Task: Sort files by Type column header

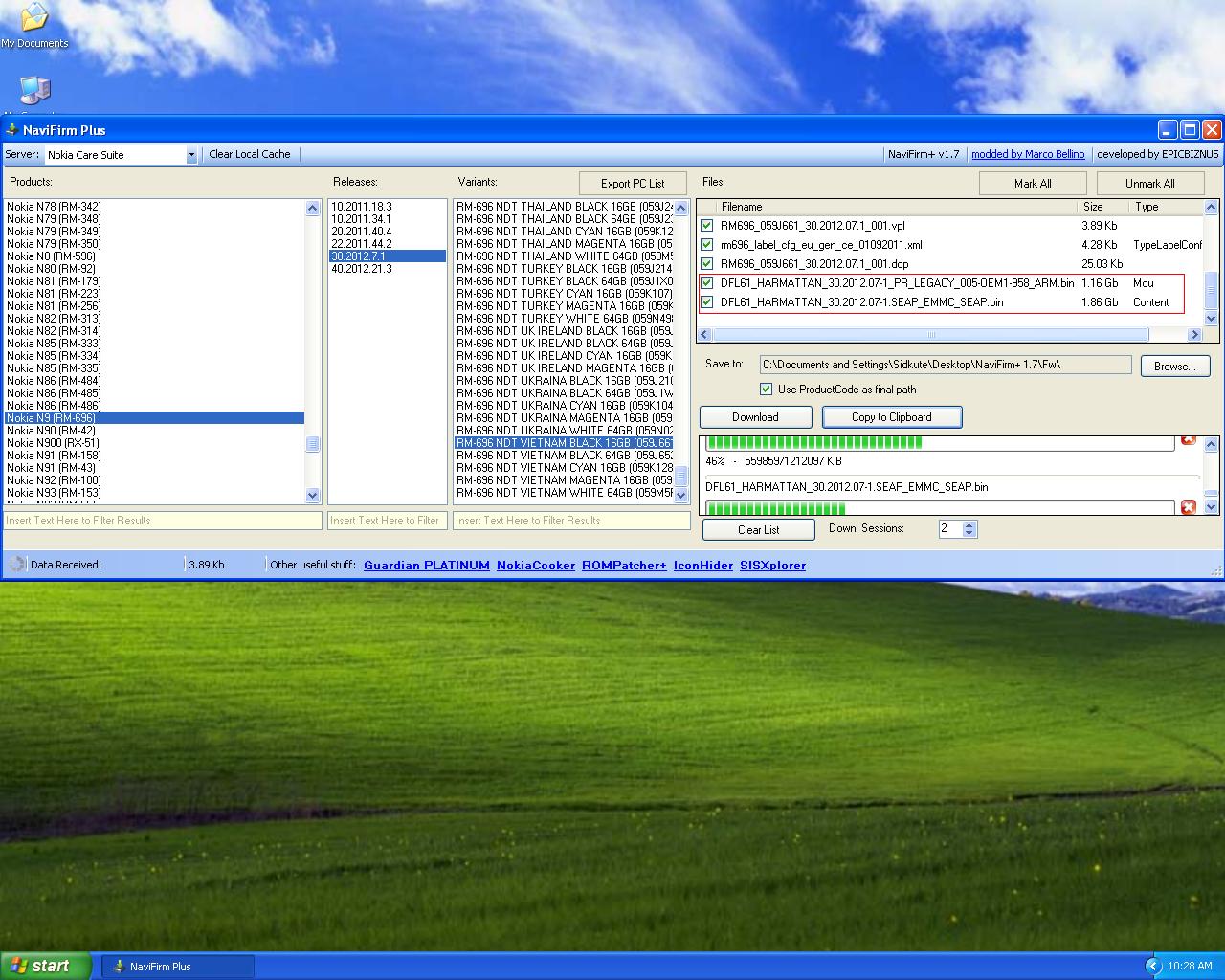Action: 1166,207
